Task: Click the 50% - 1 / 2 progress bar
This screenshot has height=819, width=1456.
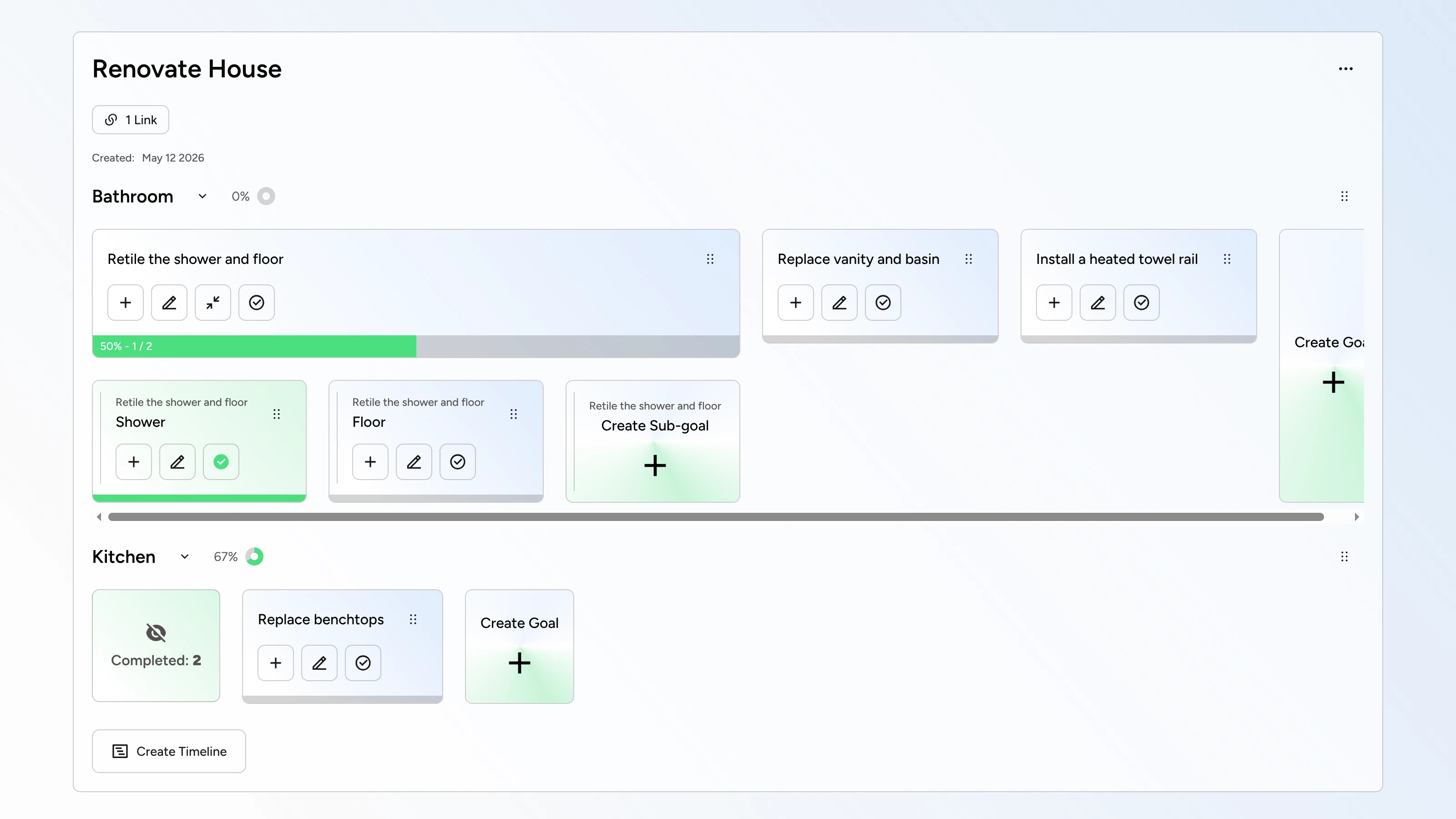Action: 416,346
